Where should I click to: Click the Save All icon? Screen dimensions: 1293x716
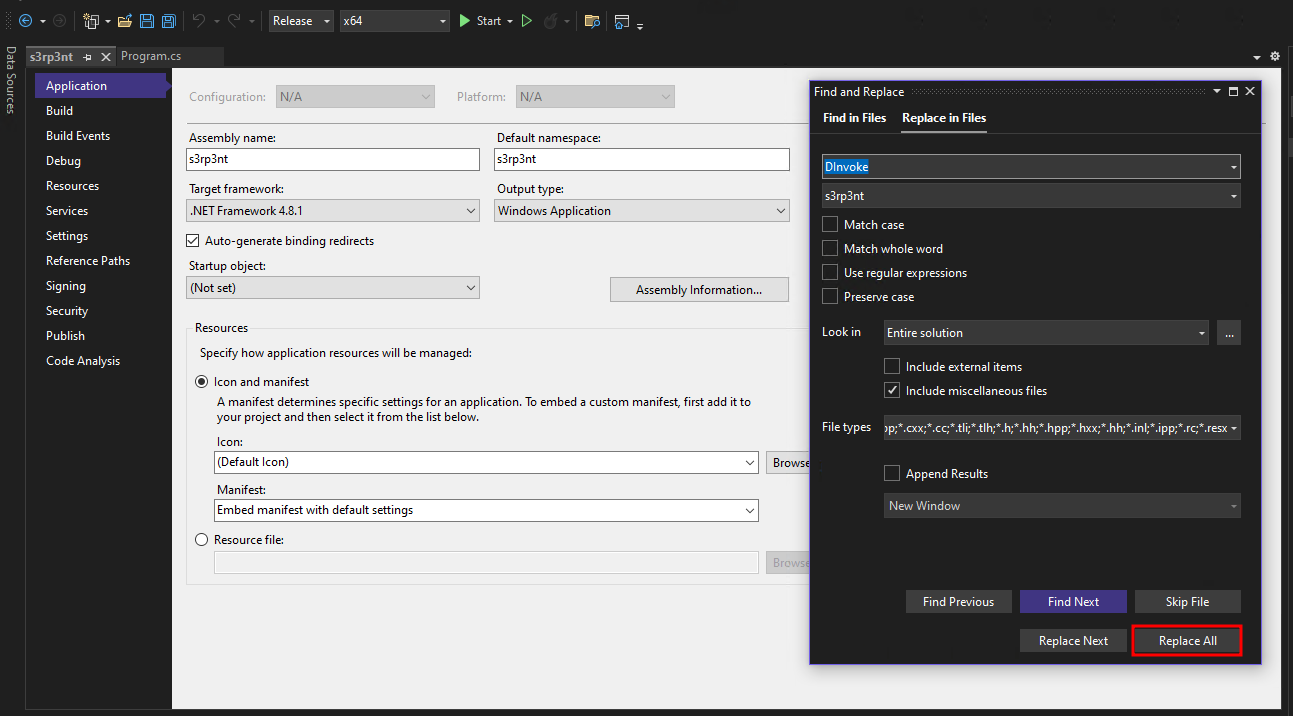click(169, 21)
